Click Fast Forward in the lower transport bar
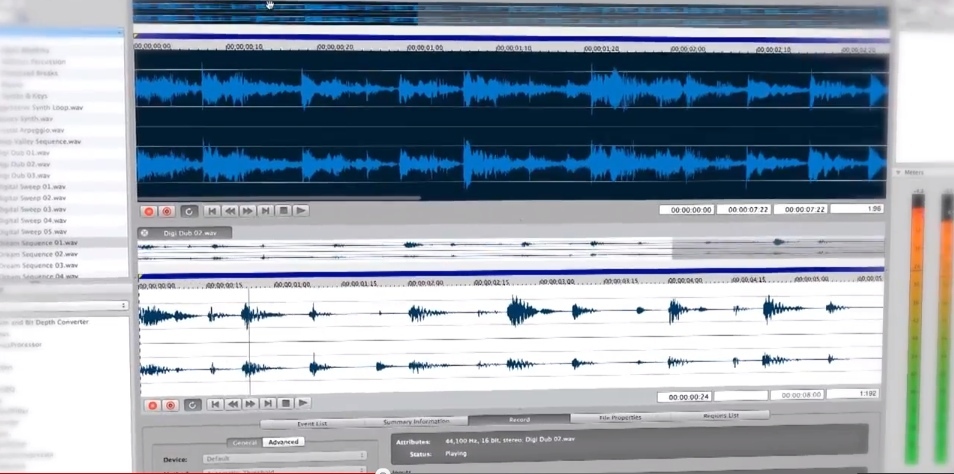Viewport: 954px width, 474px height. pos(250,404)
